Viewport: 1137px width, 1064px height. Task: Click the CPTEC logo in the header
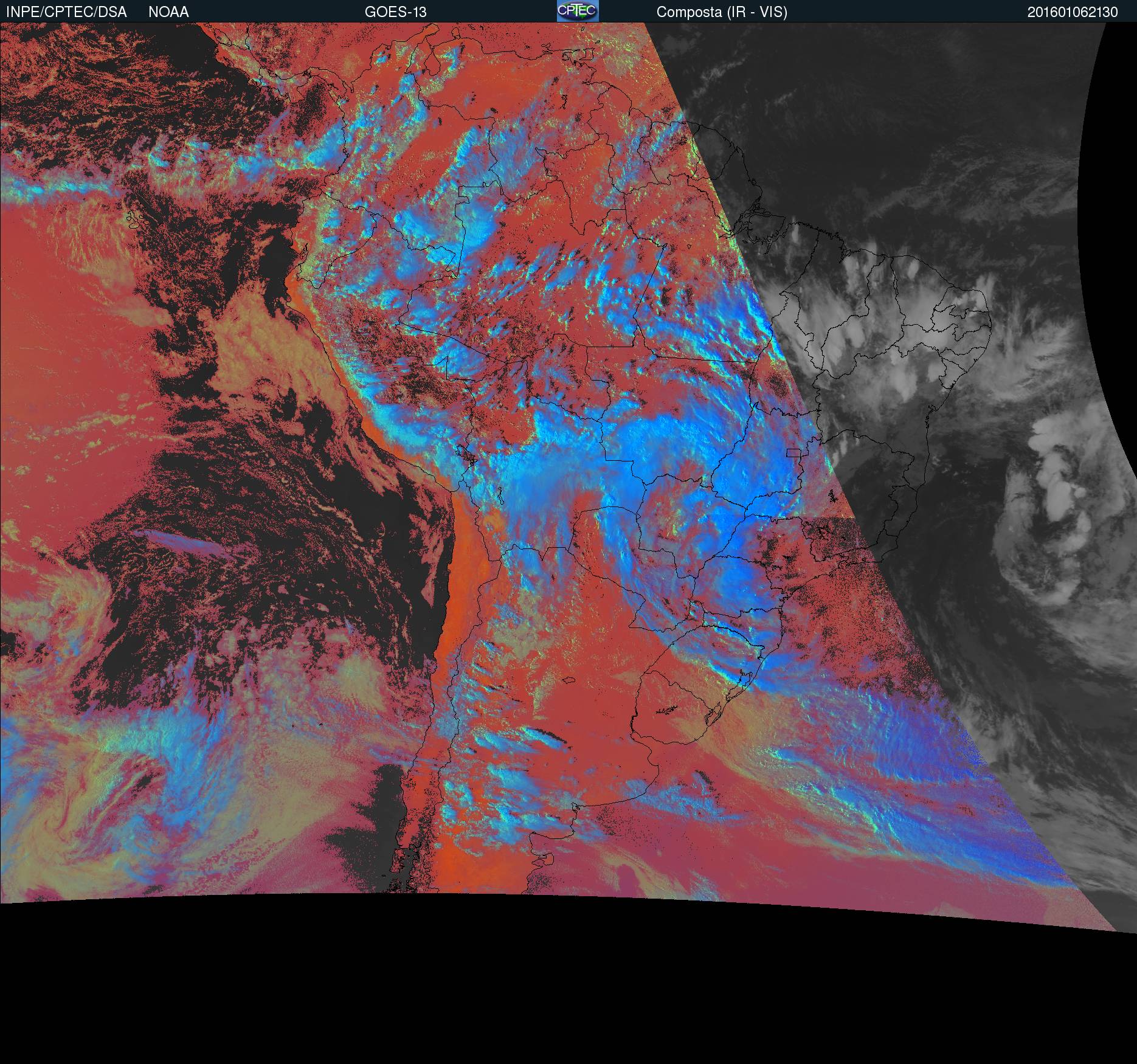tap(578, 11)
